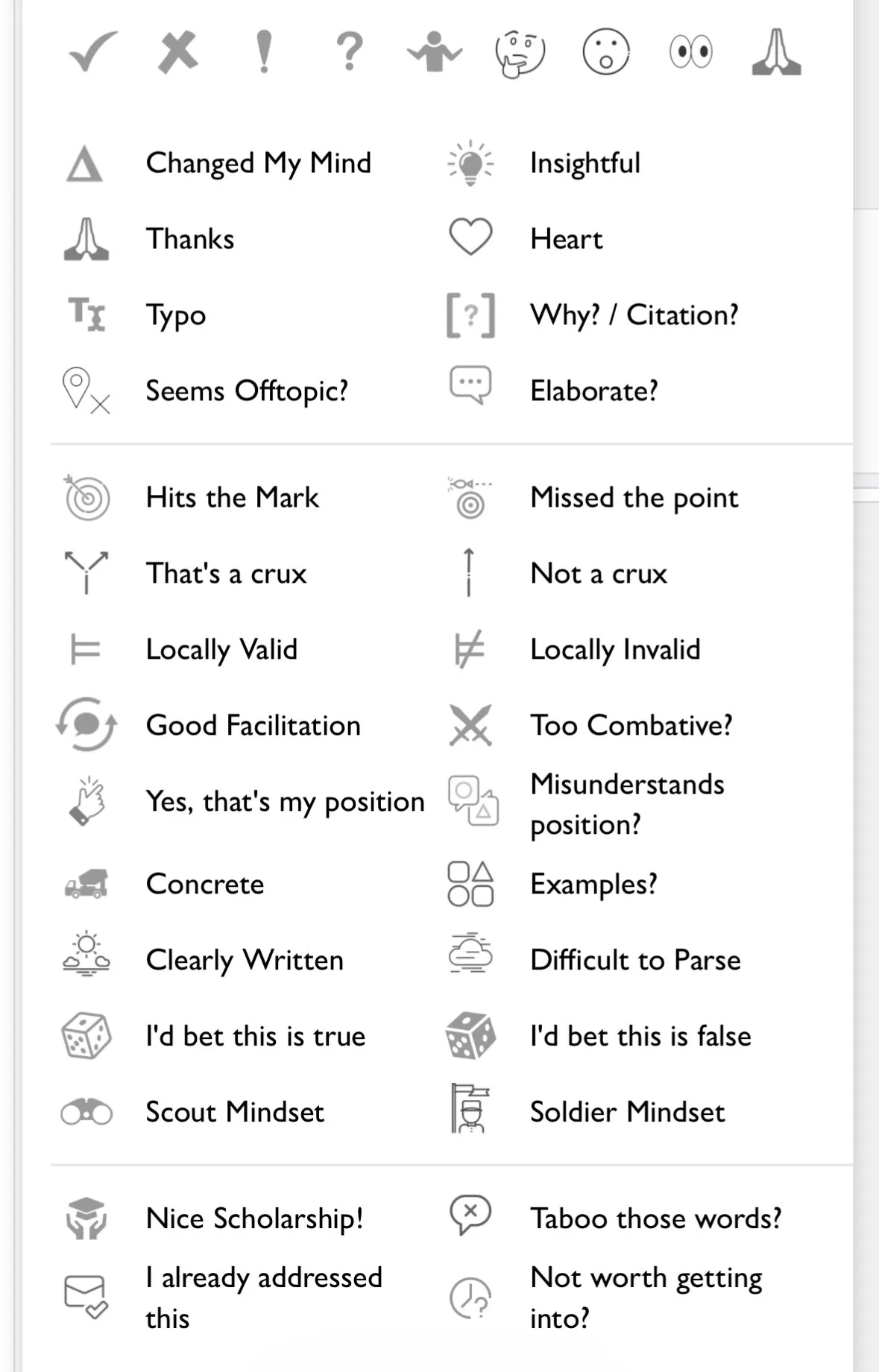Click the Insightful lightbulb reaction
This screenshot has width=879, height=1372.
[x=470, y=162]
